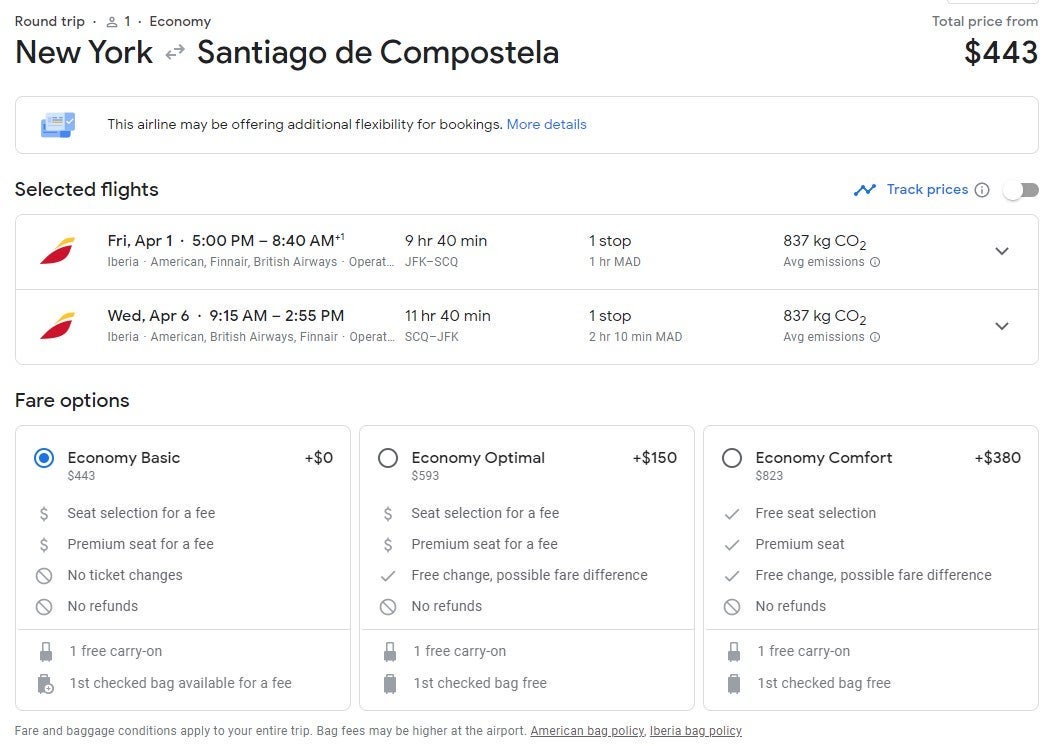The height and width of the screenshot is (751, 1063).
Task: Click checked bag icon in Economy Basic
Action: (45, 684)
